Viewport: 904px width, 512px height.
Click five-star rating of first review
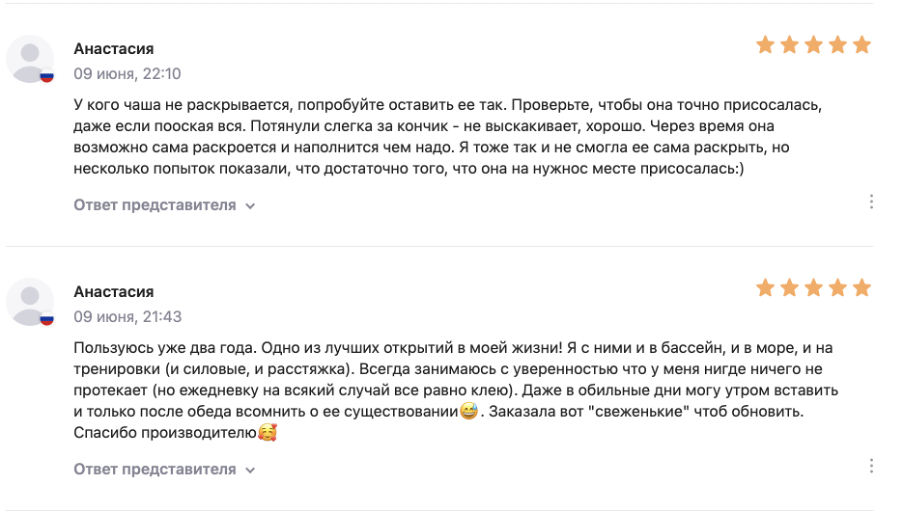[x=813, y=44]
